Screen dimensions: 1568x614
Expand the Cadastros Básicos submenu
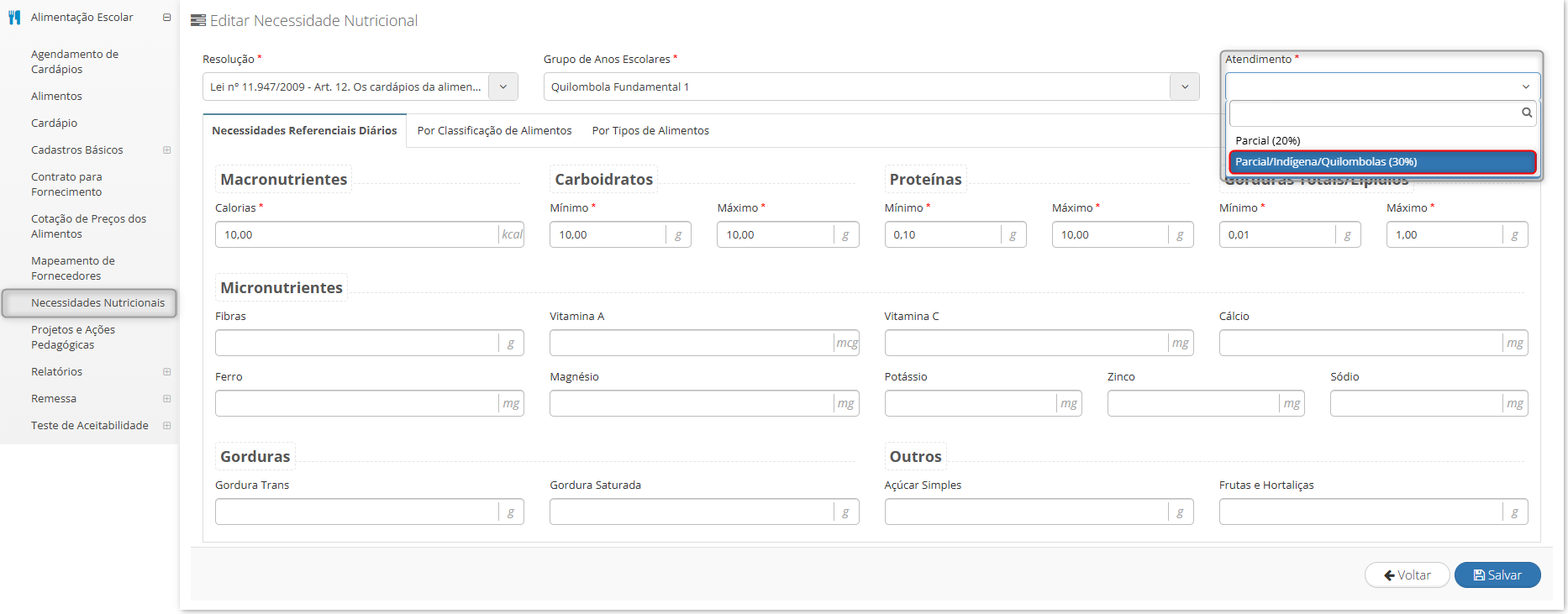pyautogui.click(x=166, y=150)
